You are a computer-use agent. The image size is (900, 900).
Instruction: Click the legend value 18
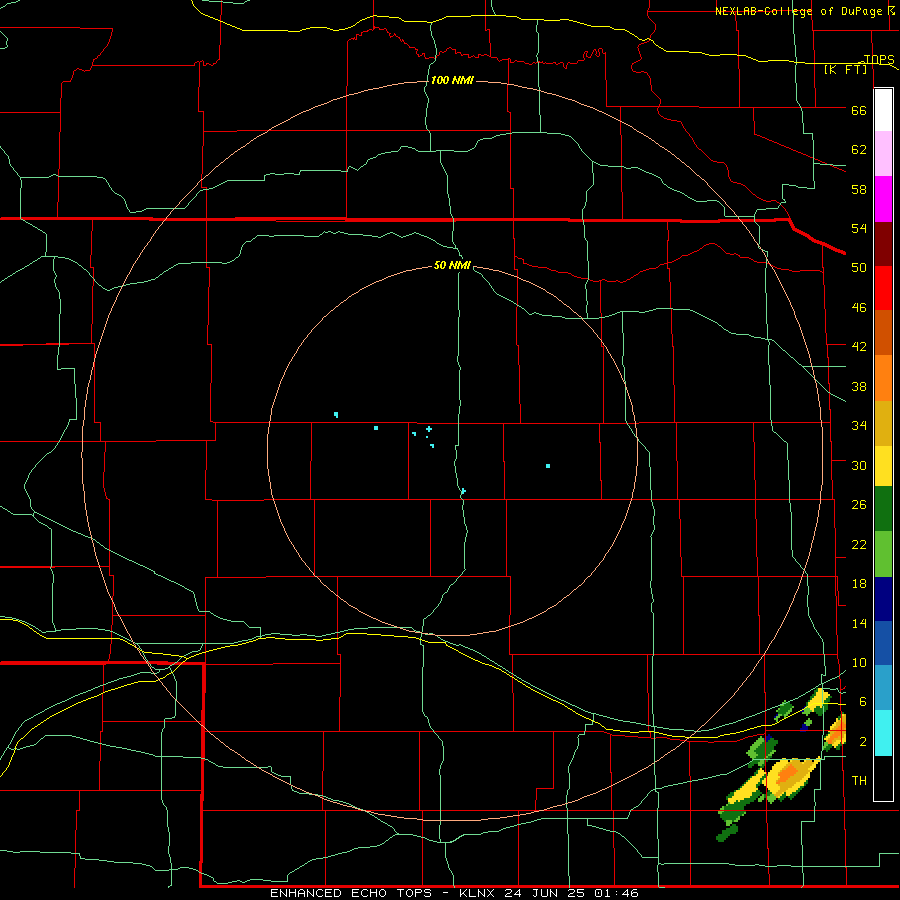click(859, 584)
